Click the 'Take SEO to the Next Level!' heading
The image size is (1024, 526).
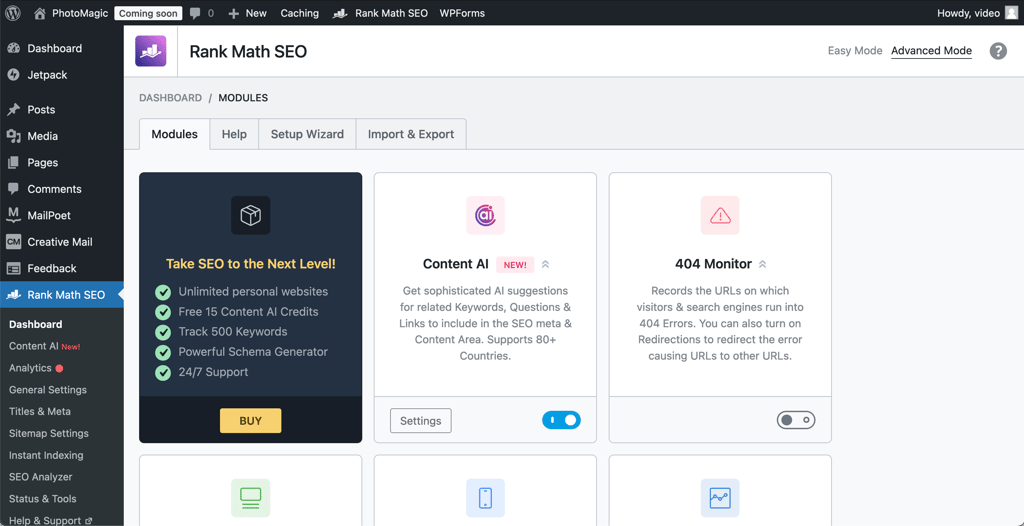click(251, 264)
